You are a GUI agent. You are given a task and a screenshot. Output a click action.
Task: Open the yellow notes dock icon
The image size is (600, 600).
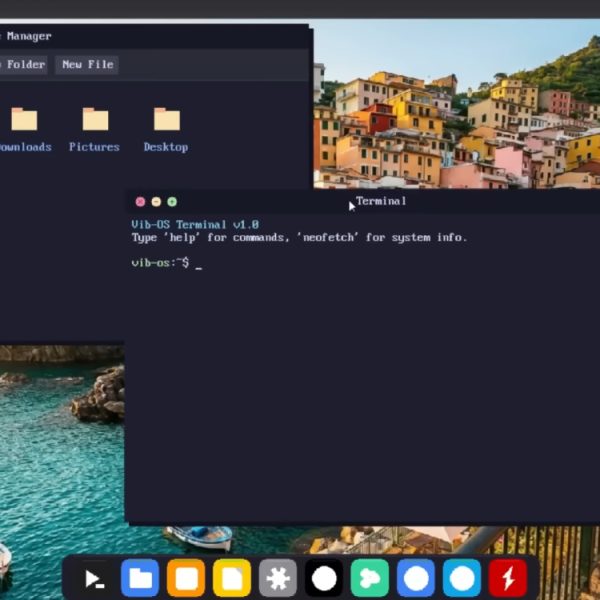pos(232,578)
